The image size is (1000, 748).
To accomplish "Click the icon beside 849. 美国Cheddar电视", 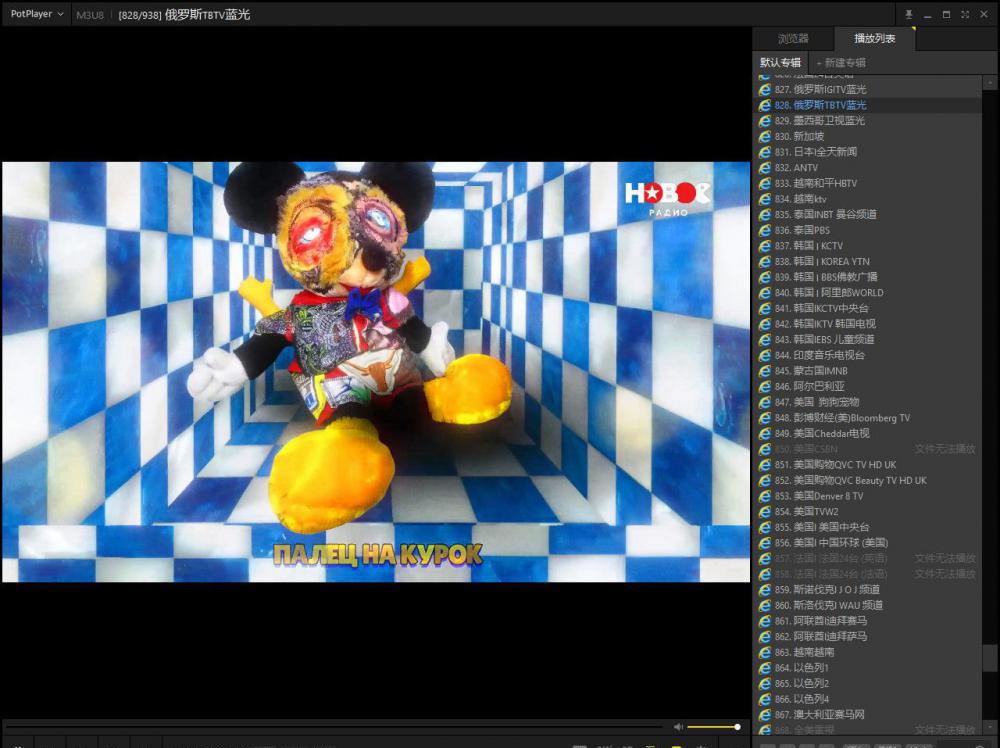I will tap(765, 433).
